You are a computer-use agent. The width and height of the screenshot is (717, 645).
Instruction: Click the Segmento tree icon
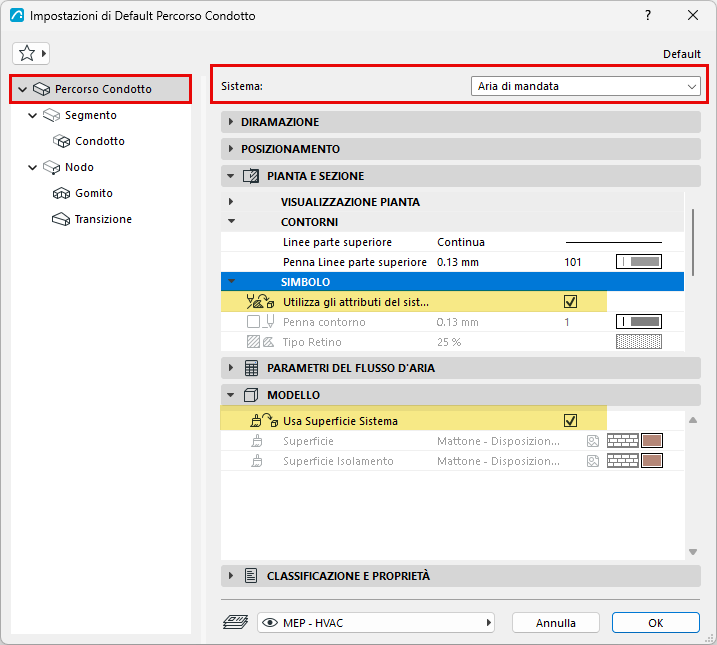(x=51, y=115)
